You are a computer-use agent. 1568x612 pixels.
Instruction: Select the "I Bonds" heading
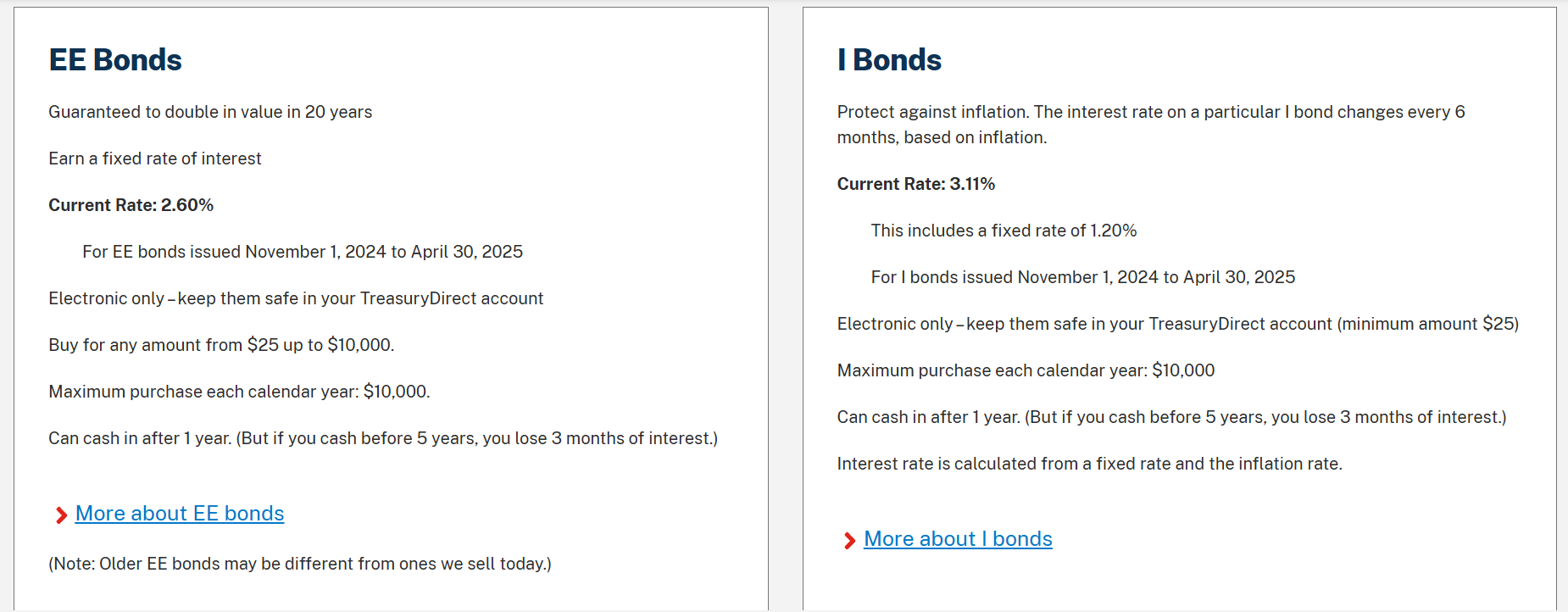tap(889, 59)
